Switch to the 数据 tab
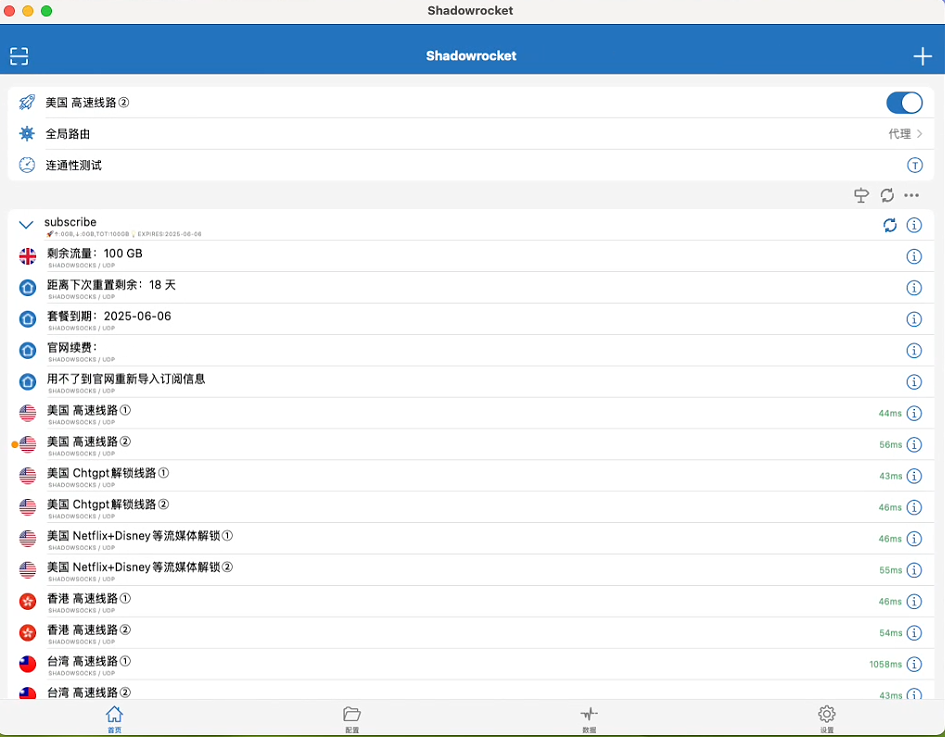The height and width of the screenshot is (737, 945). tap(589, 718)
